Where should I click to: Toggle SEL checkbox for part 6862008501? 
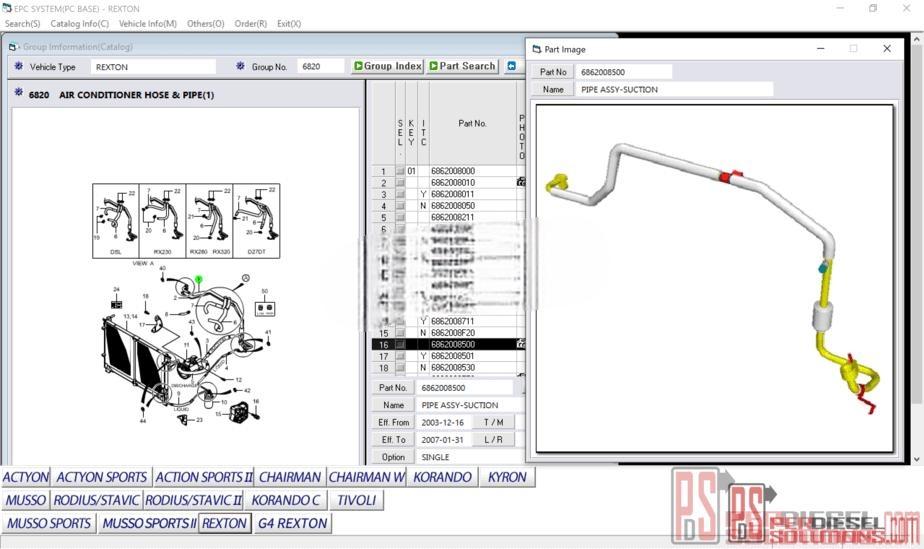(x=400, y=356)
